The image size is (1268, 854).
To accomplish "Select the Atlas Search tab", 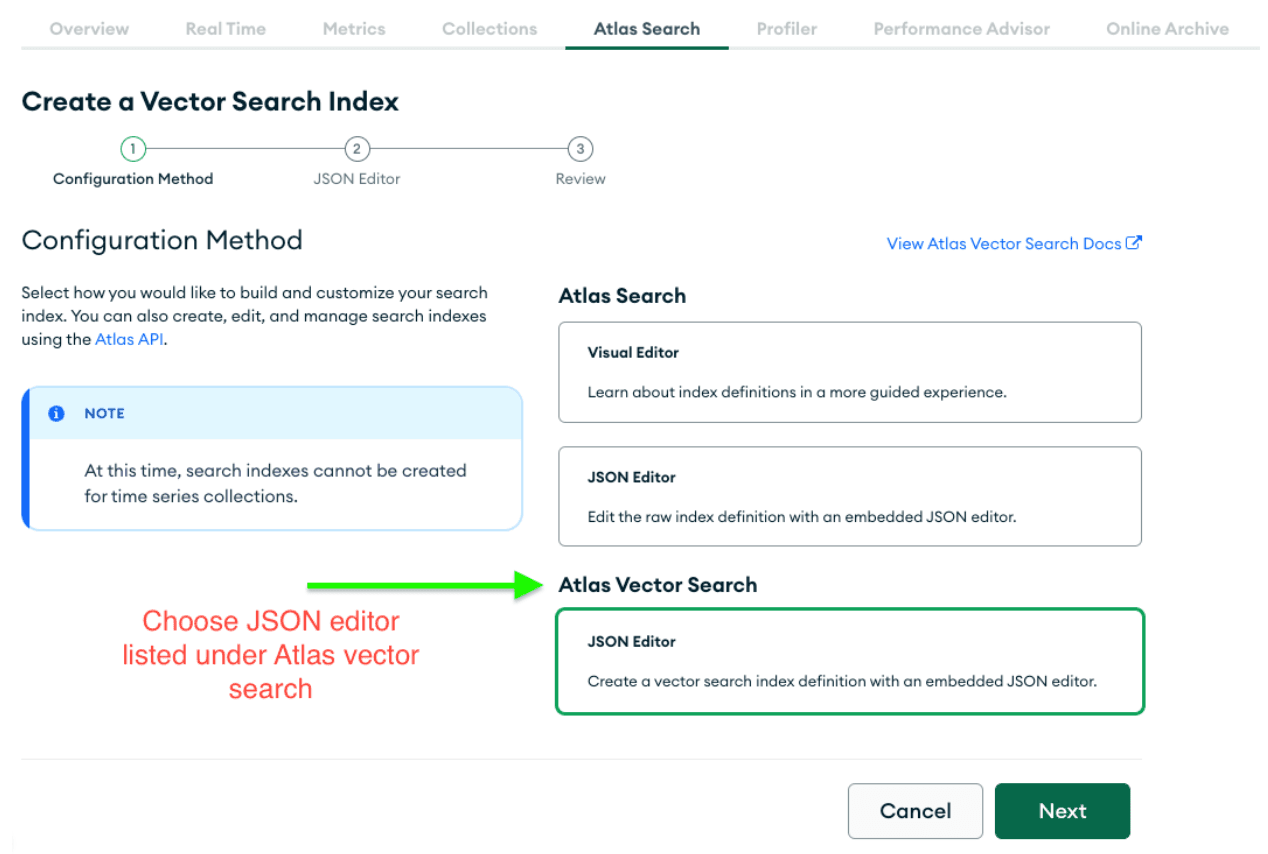I will (x=646, y=29).
